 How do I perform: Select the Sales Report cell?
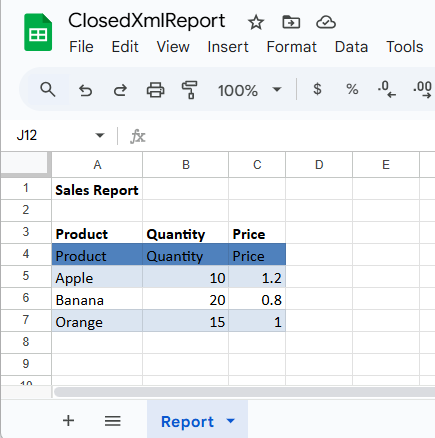[x=97, y=189]
